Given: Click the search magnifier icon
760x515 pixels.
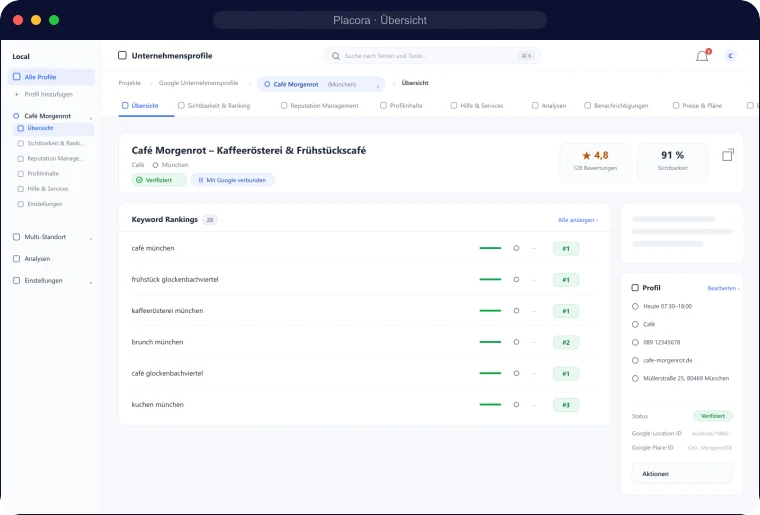Looking at the screenshot, I should tap(335, 56).
